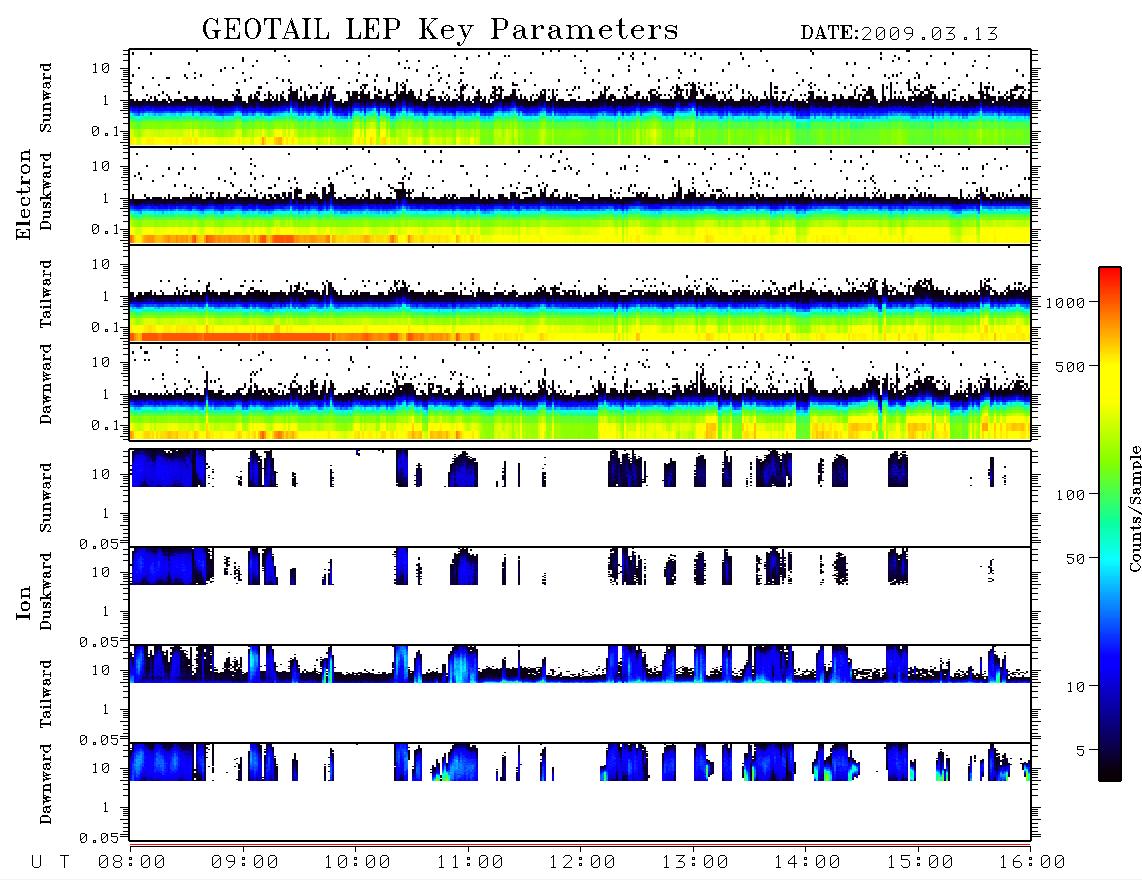Click the "0.05" tick of the Ion Sunward panel
The height and width of the screenshot is (880, 1142).
coord(99,544)
